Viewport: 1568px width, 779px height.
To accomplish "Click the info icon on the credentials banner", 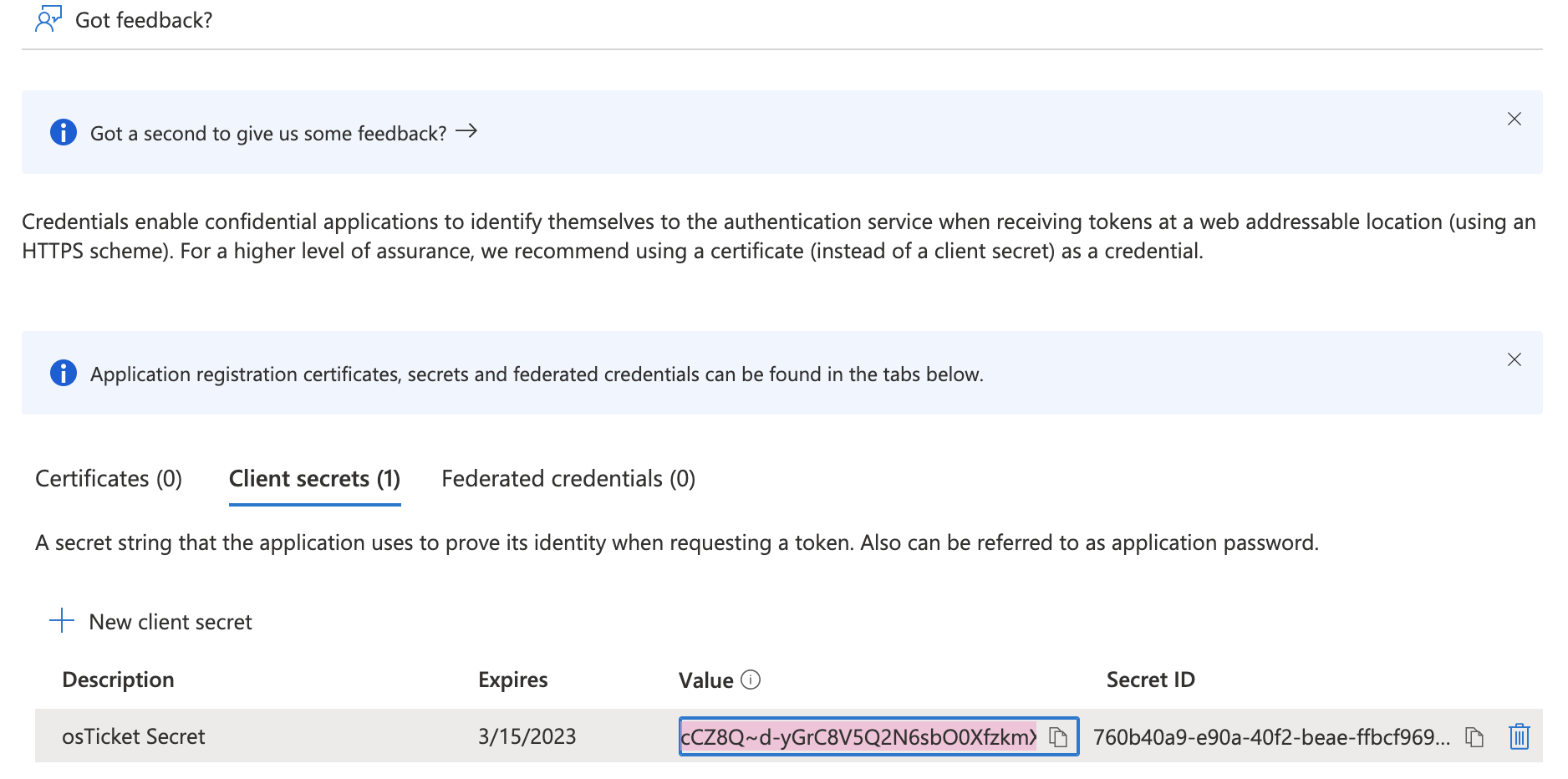I will 63,374.
